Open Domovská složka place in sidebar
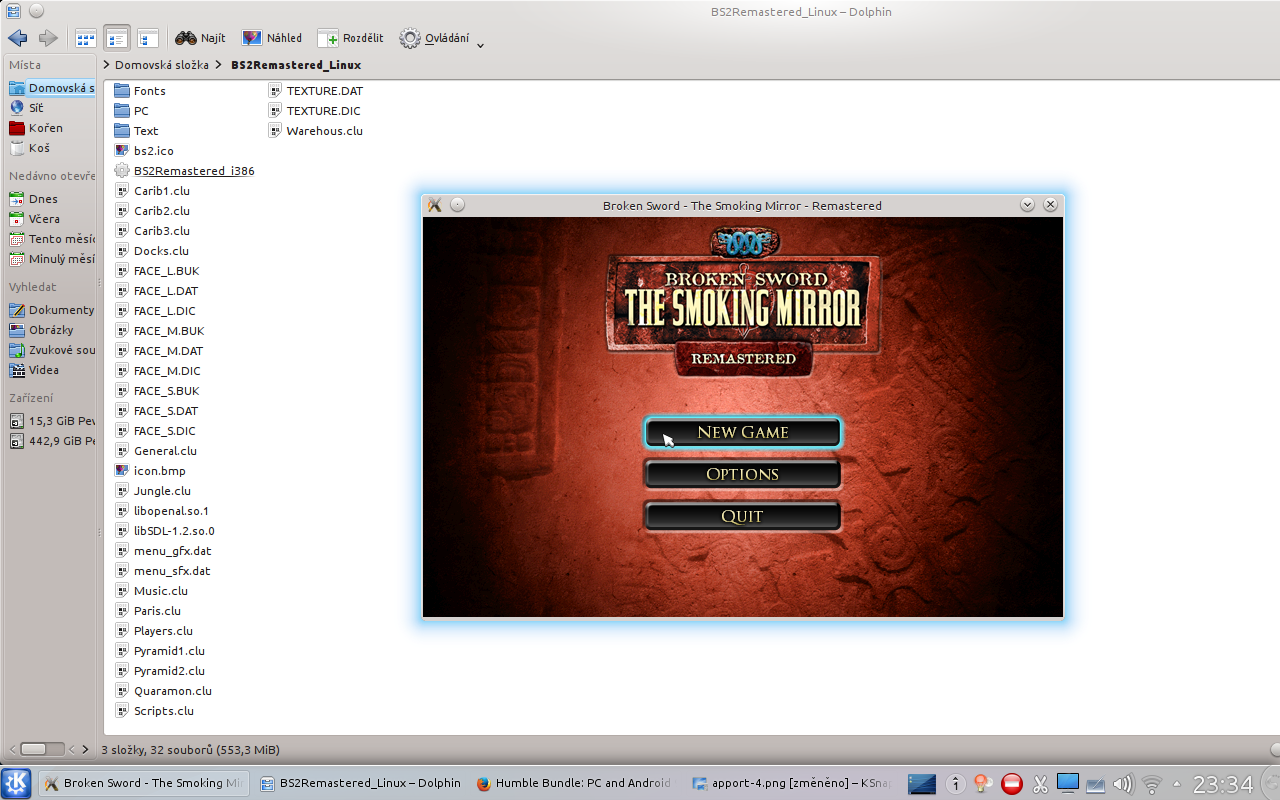The width and height of the screenshot is (1280, 800). coord(50,88)
